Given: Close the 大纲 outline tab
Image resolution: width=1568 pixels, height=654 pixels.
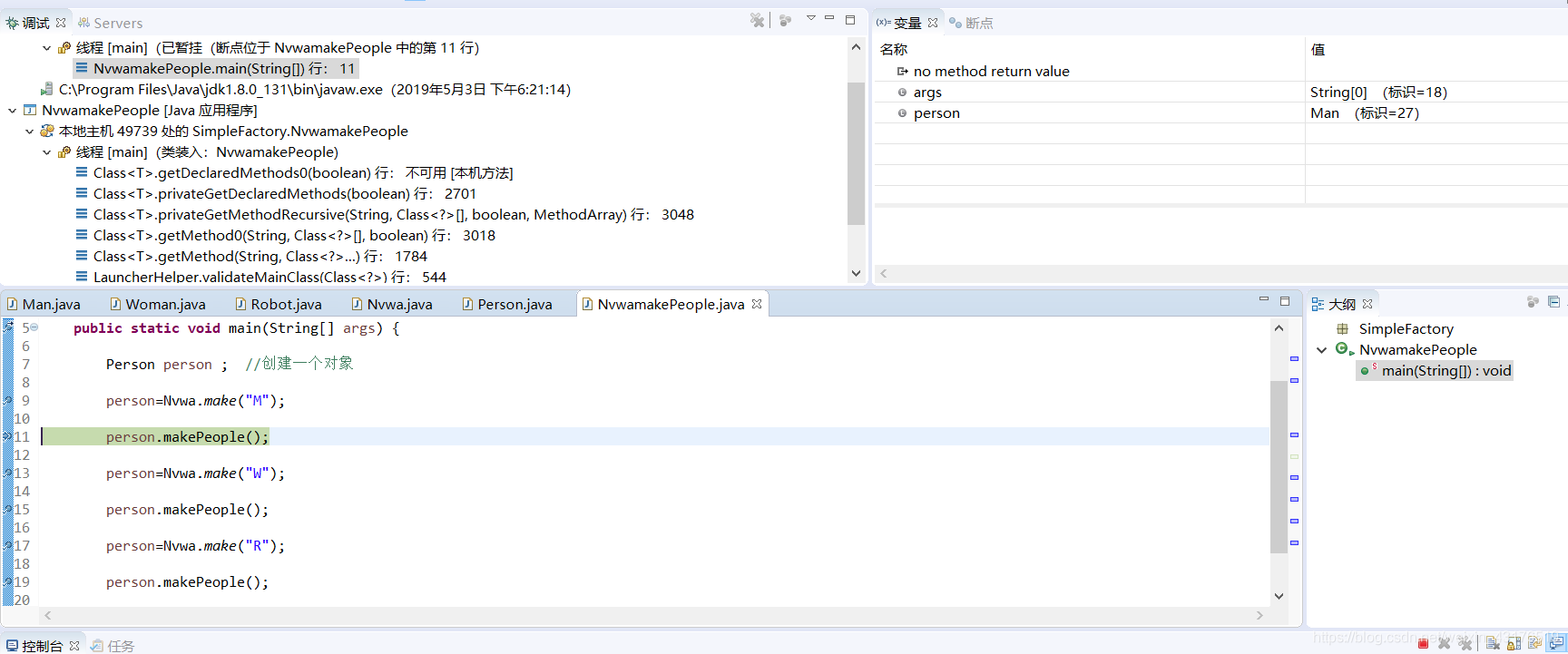Looking at the screenshot, I should point(1367,304).
